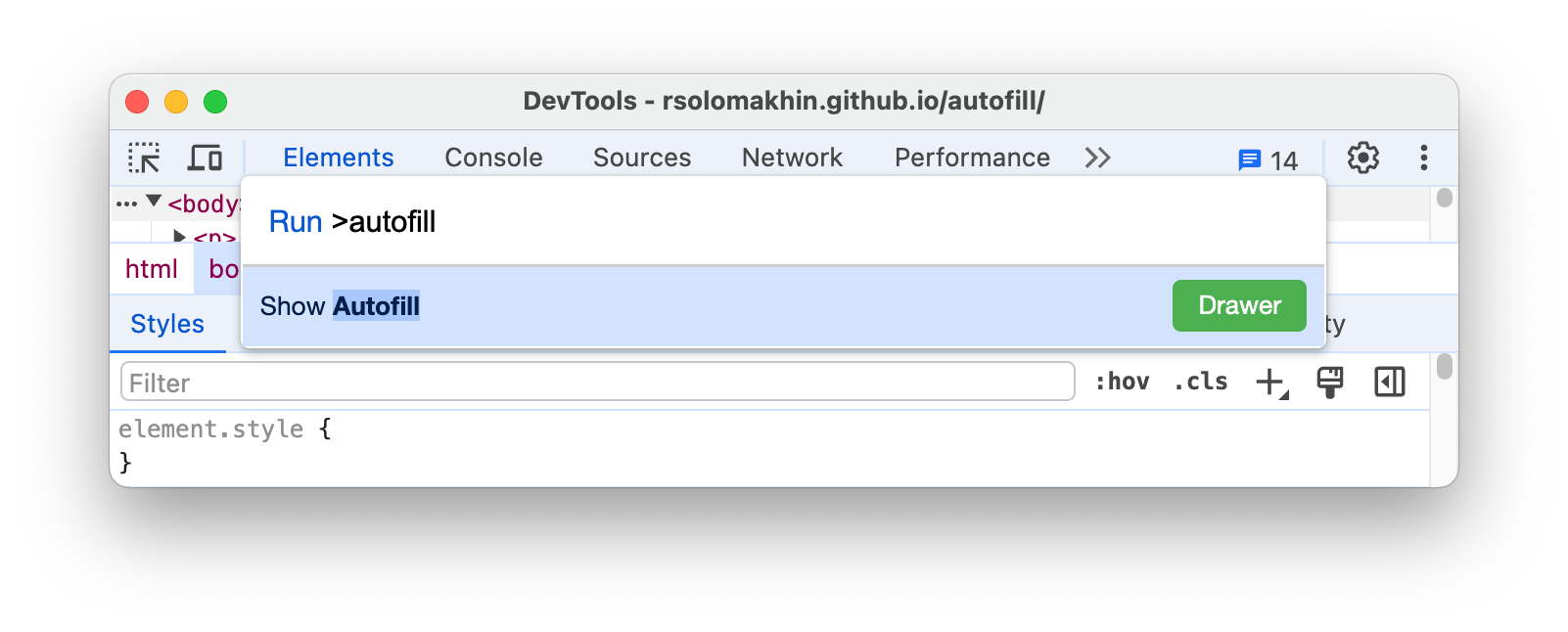Toggle element state with :hov
This screenshot has width=1568, height=632.
1124,382
